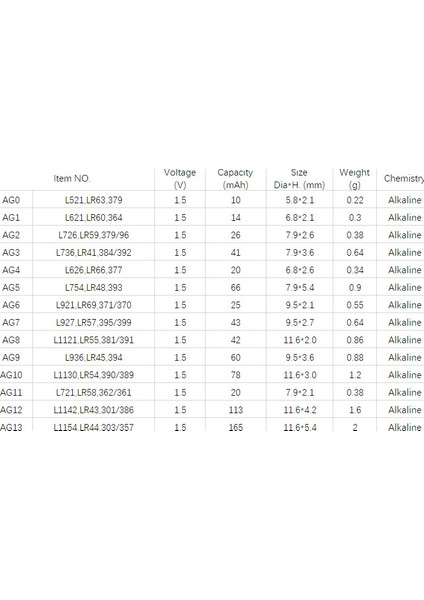This screenshot has width=424, height=600.
Task: Click the AG10 row label
Action: 11,375
